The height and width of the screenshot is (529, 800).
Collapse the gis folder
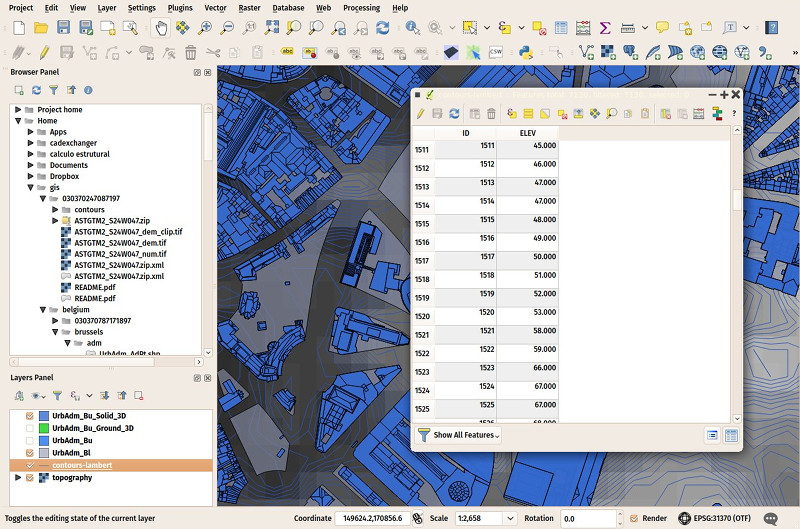click(x=30, y=187)
